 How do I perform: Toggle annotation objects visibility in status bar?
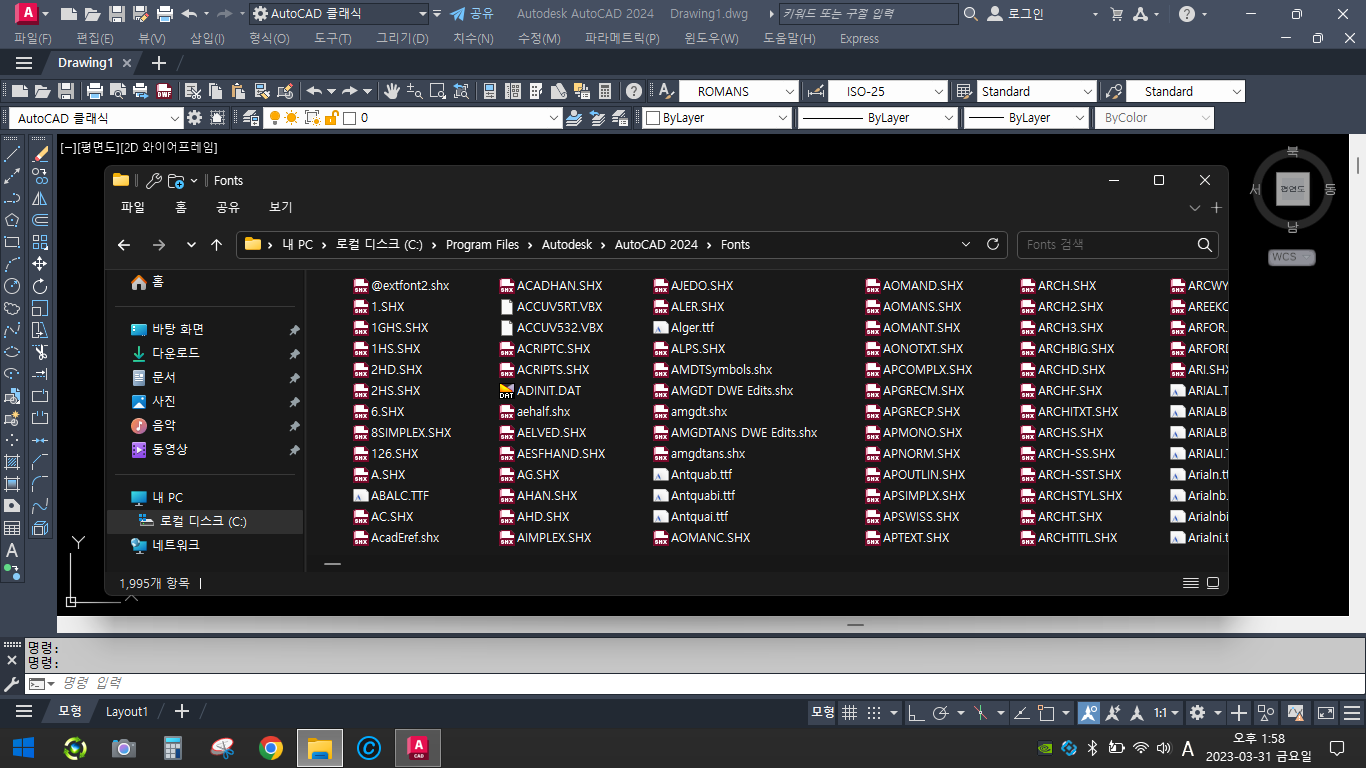click(x=1089, y=713)
